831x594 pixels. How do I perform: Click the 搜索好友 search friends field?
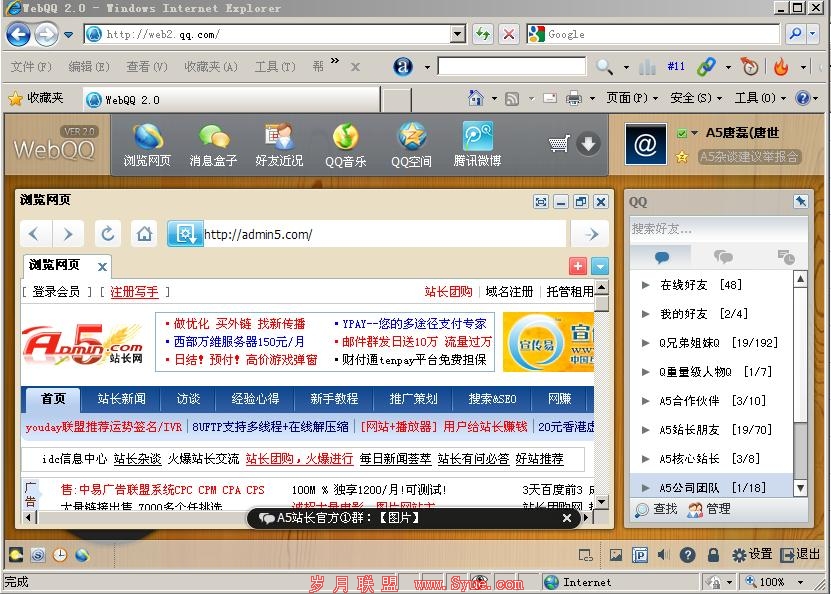point(719,229)
